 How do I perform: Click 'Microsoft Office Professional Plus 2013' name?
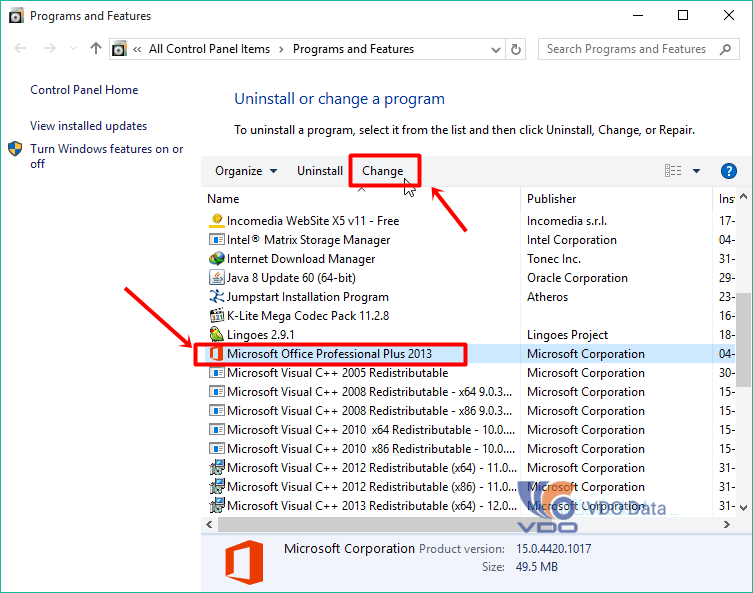tap(329, 354)
